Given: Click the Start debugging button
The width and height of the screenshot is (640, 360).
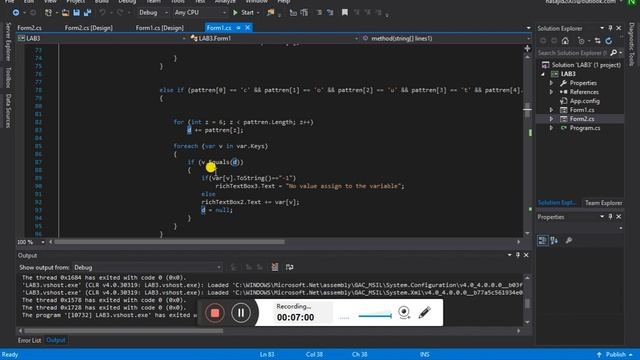Looking at the screenshot, I should coord(244,13).
